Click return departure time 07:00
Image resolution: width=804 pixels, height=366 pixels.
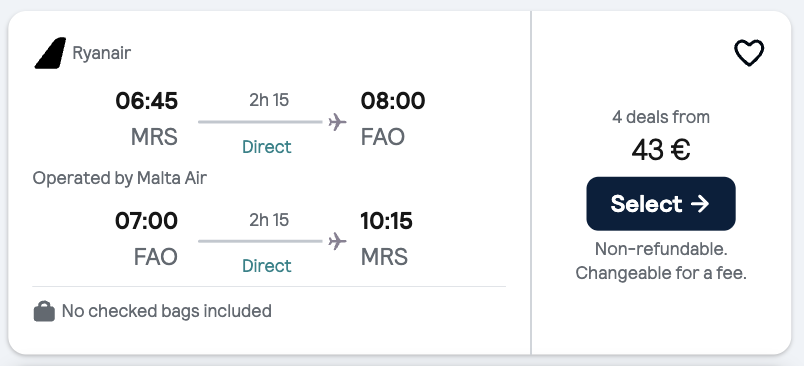[x=147, y=221]
